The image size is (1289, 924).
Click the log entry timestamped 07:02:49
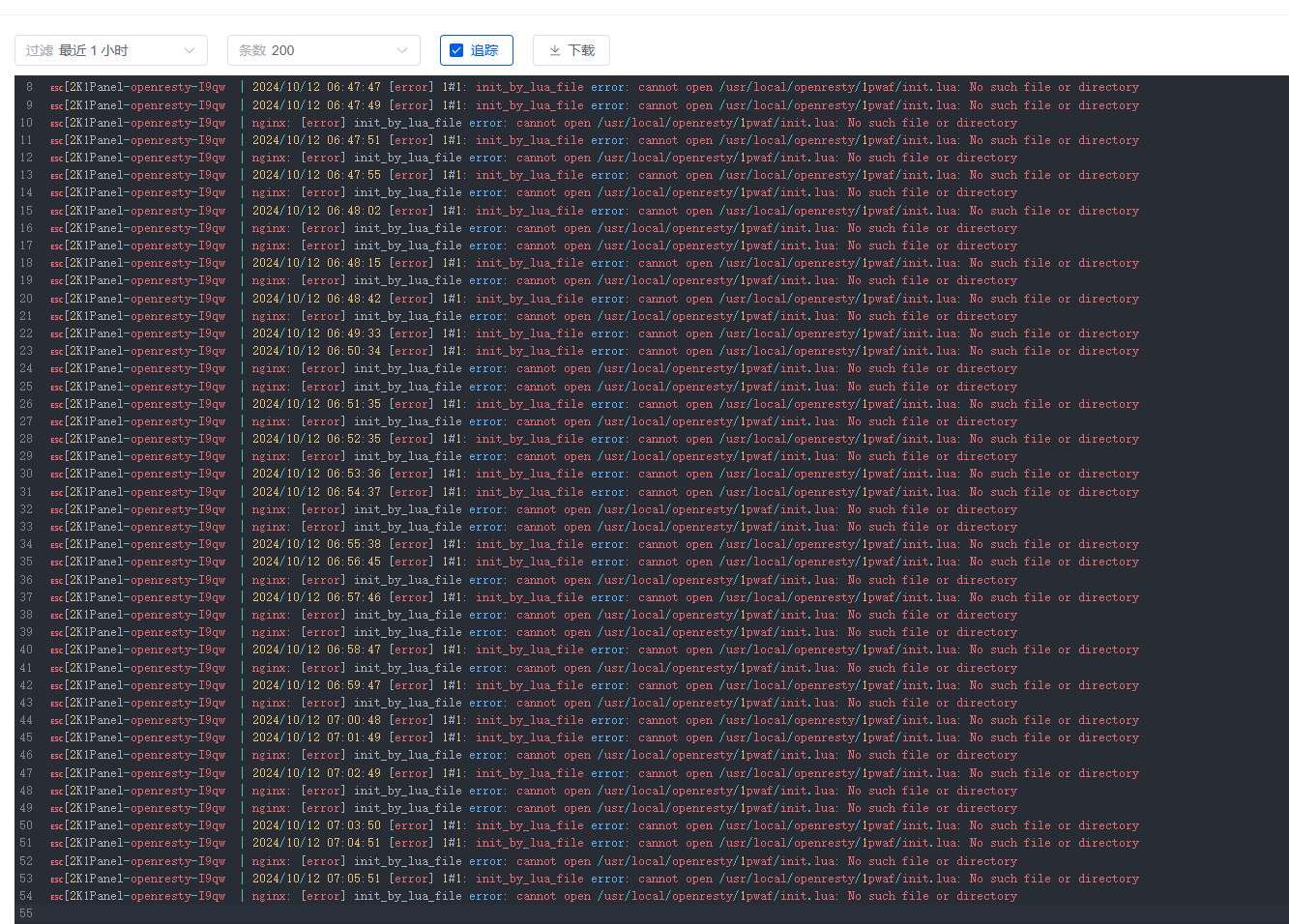tap(595, 773)
